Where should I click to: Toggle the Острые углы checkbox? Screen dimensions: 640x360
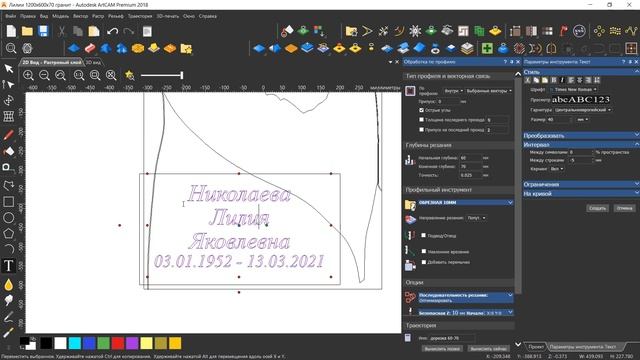(421, 110)
